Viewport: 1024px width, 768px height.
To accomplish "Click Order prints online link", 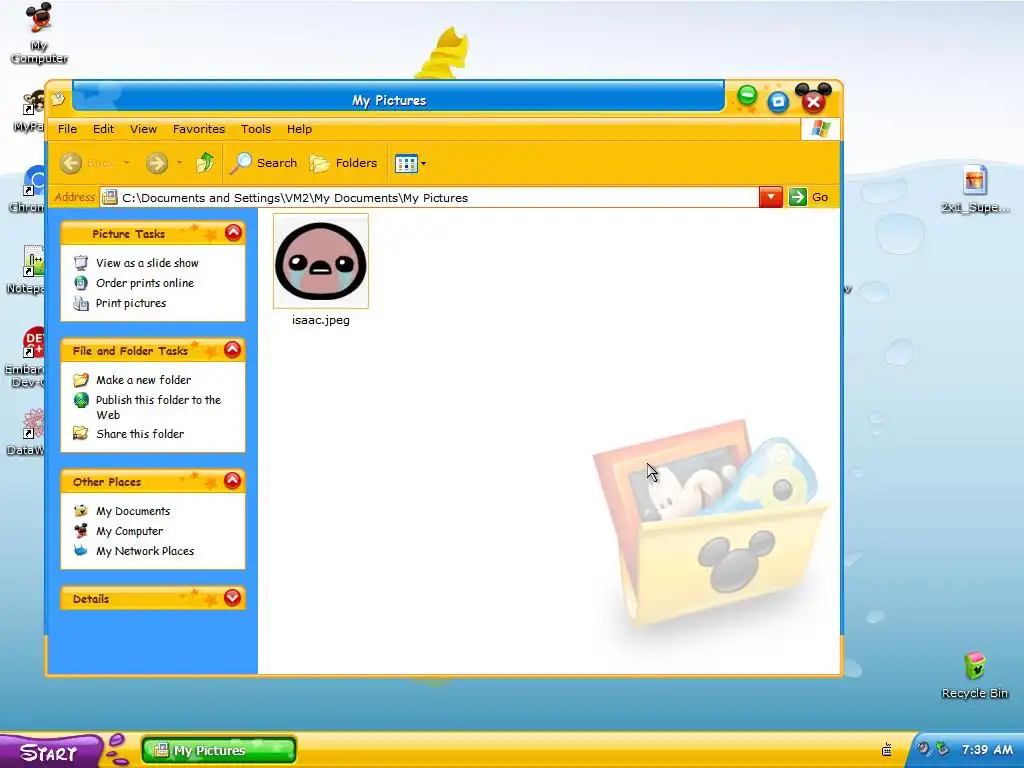I will [x=144, y=283].
